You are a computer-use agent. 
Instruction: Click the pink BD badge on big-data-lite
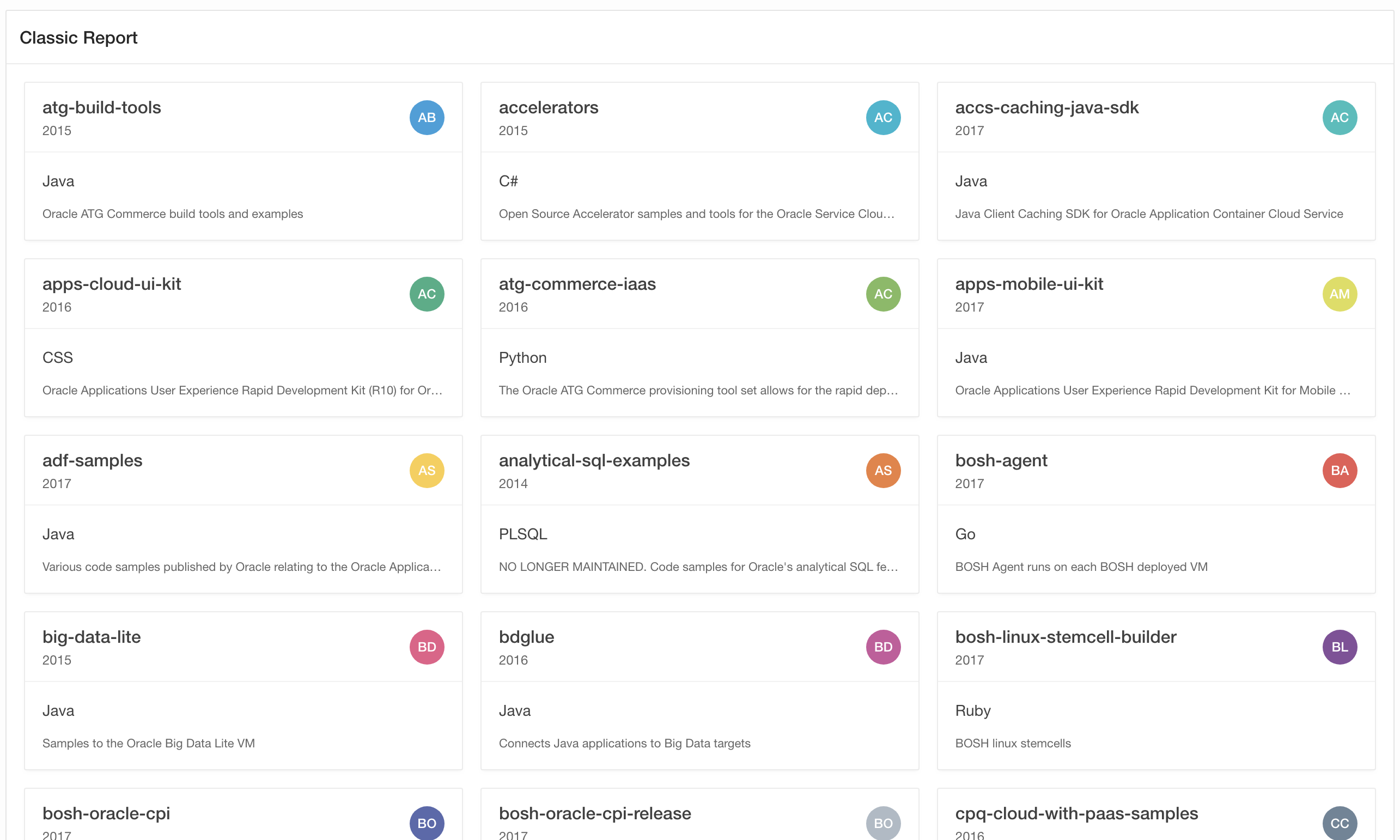[x=427, y=647]
